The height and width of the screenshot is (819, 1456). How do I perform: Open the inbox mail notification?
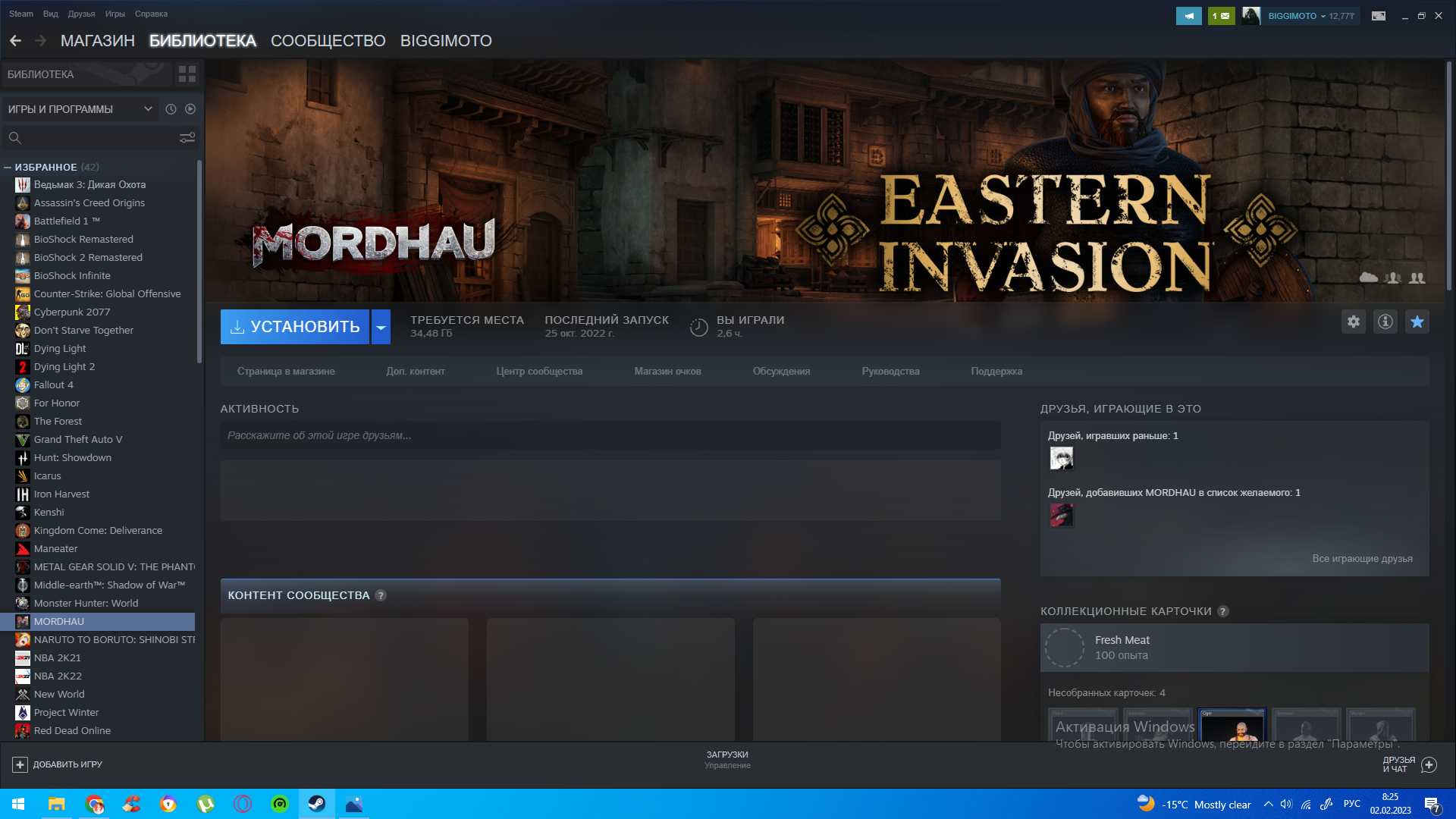1221,16
